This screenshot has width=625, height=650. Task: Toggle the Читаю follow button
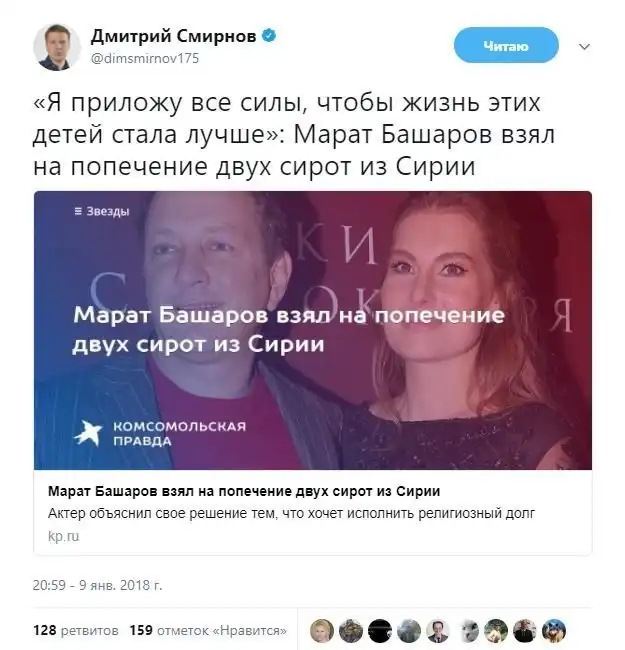506,46
